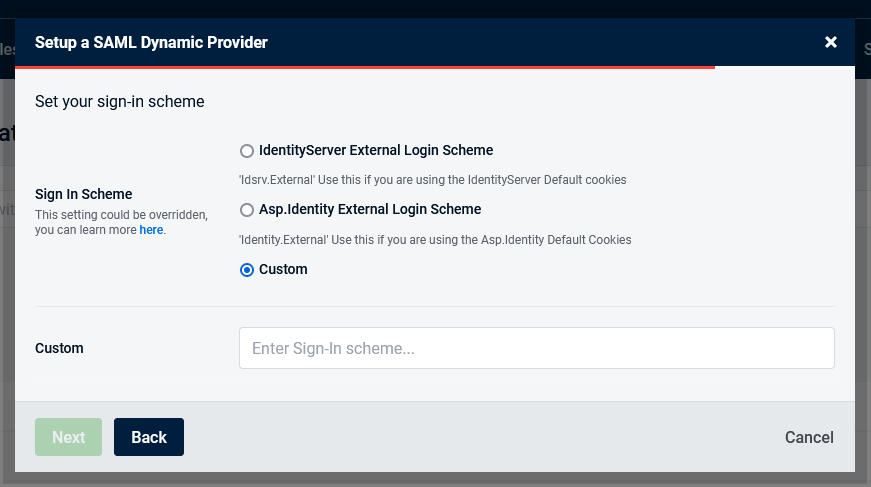Click the "Sign In Scheme" section label
Screen dimensions: 871x487
click(84, 194)
